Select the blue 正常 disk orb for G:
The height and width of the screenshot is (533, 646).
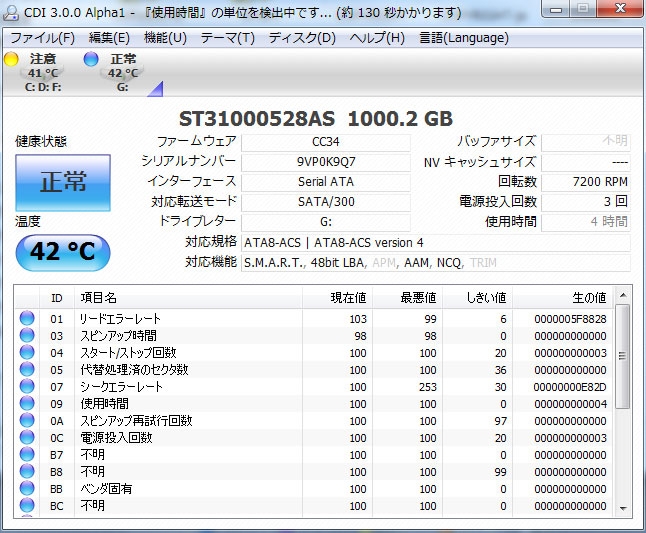tap(92, 60)
